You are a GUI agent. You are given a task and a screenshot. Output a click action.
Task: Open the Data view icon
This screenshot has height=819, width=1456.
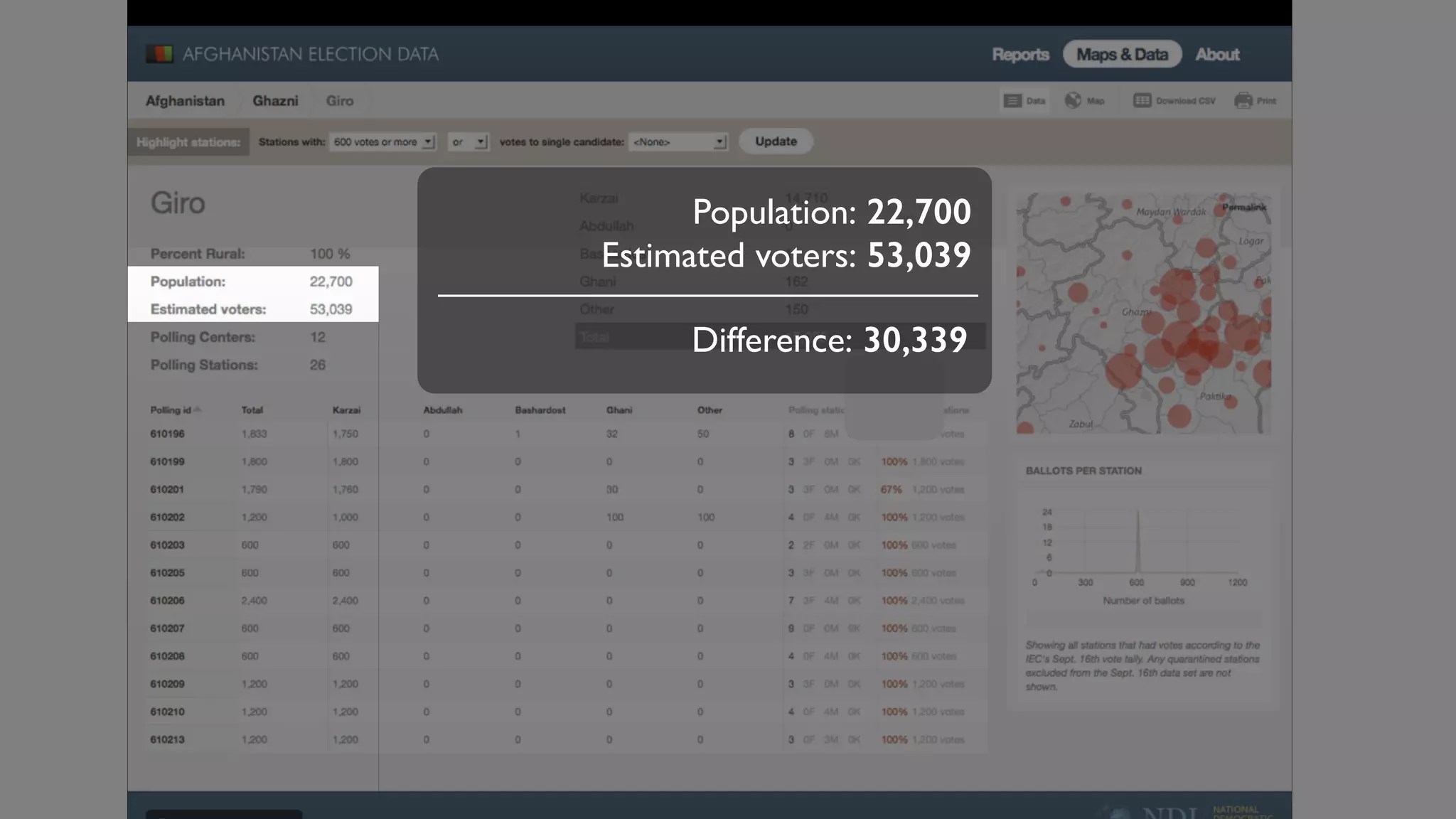pyautogui.click(x=1012, y=101)
